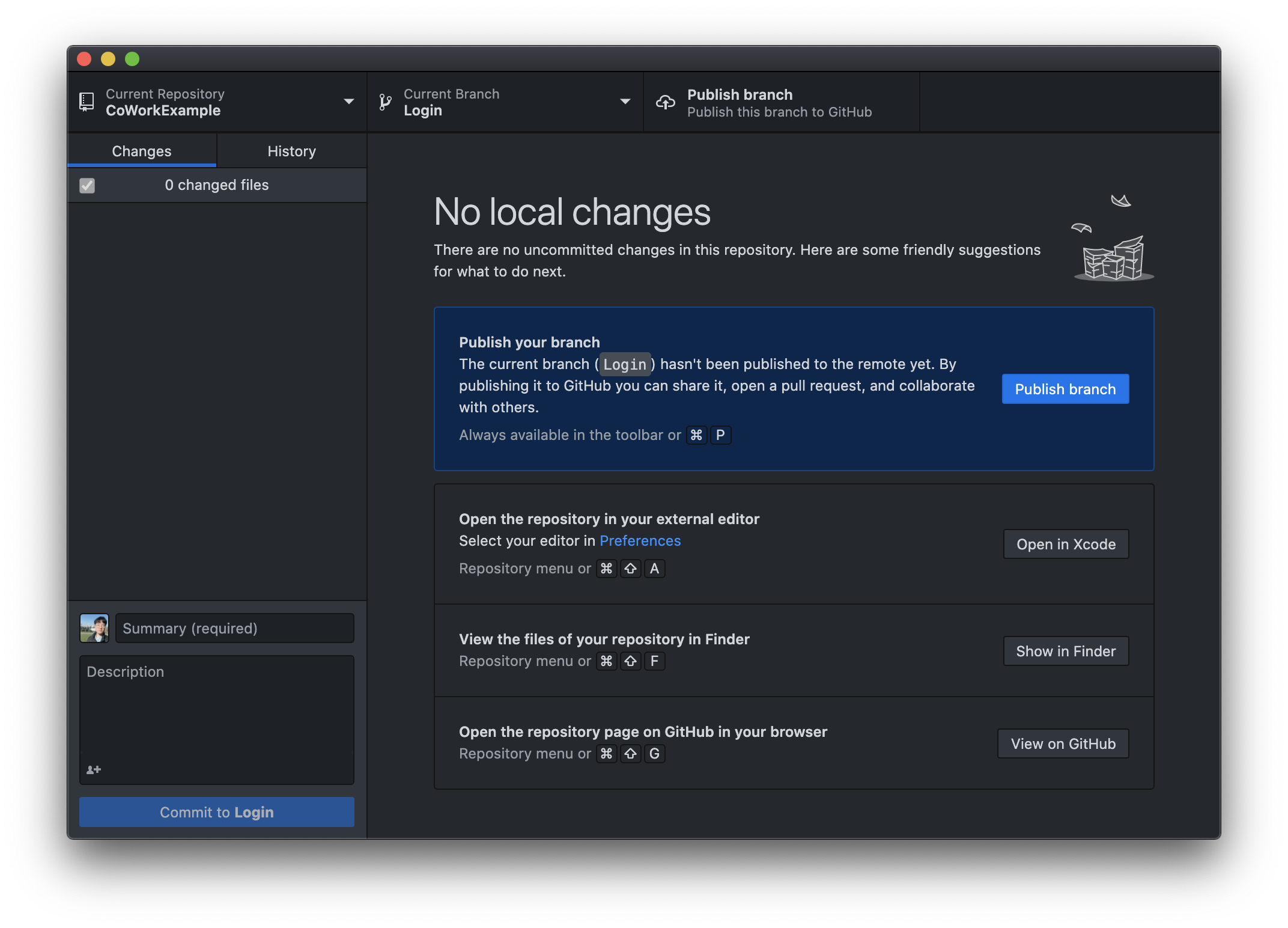Click into the Description text area
Image resolution: width=1288 pixels, height=928 pixels.
pos(216,709)
